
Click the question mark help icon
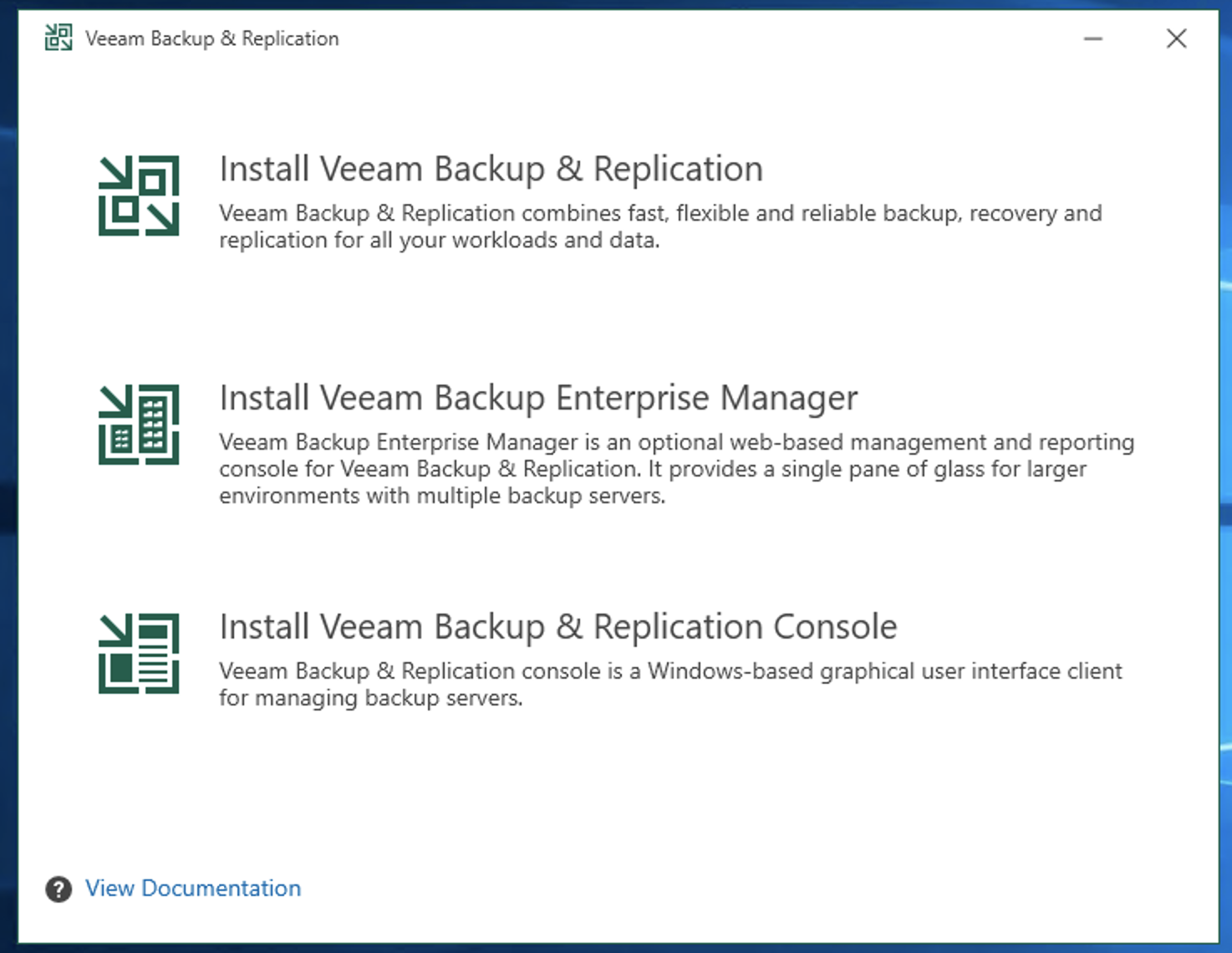59,889
